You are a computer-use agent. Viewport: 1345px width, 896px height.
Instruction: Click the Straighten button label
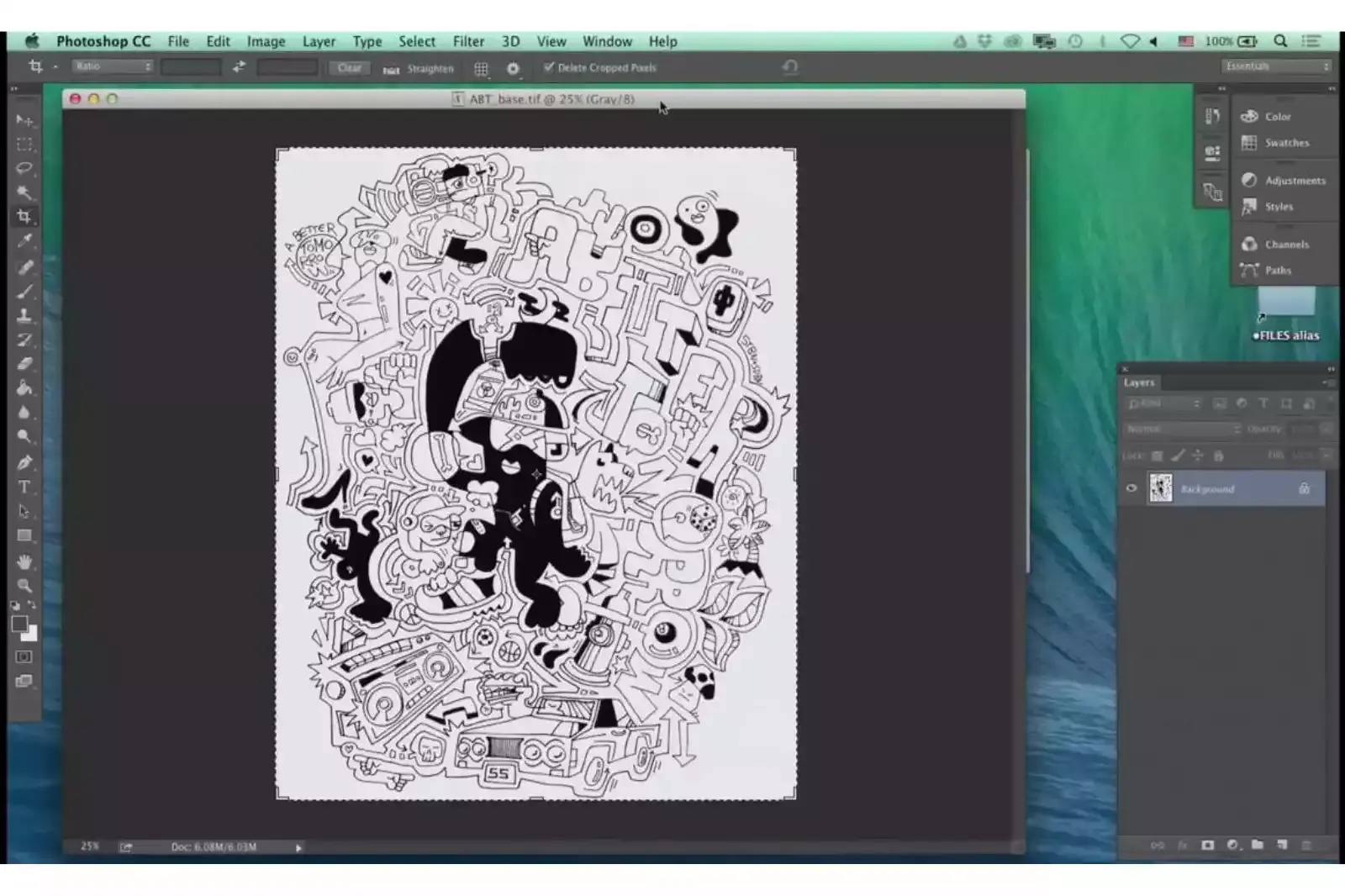pos(430,69)
